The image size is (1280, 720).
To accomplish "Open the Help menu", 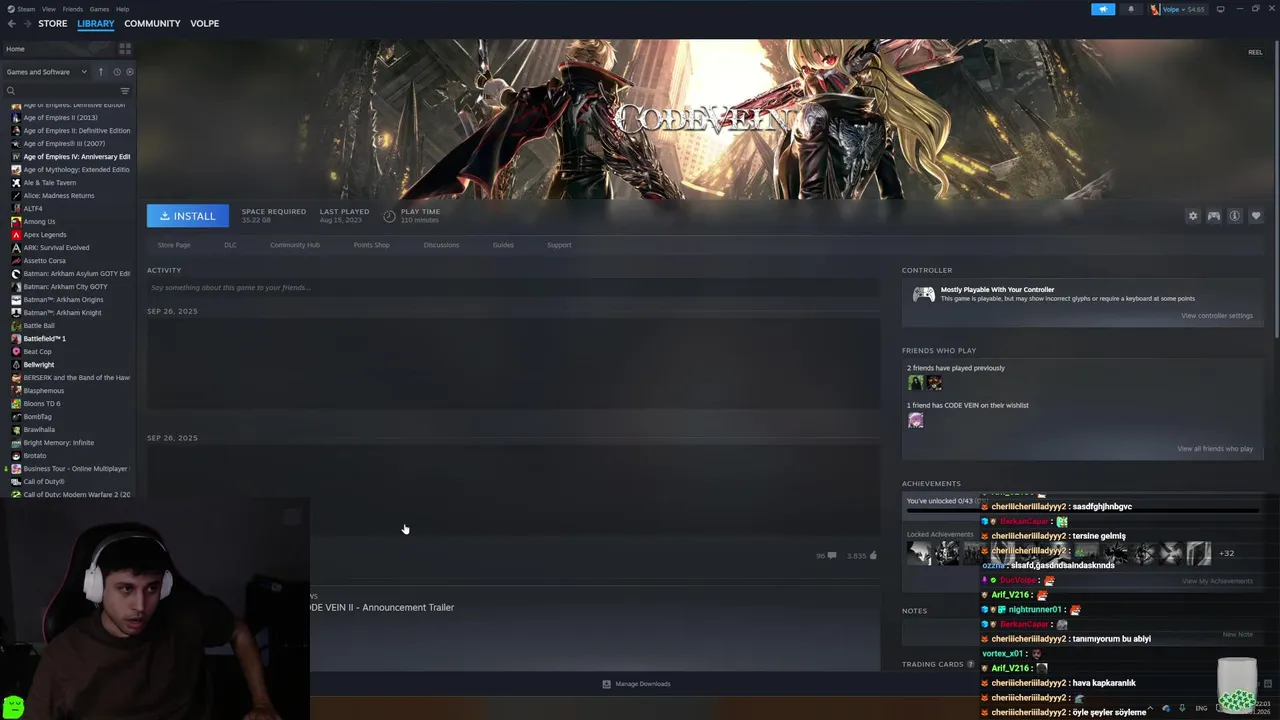I will [x=122, y=9].
